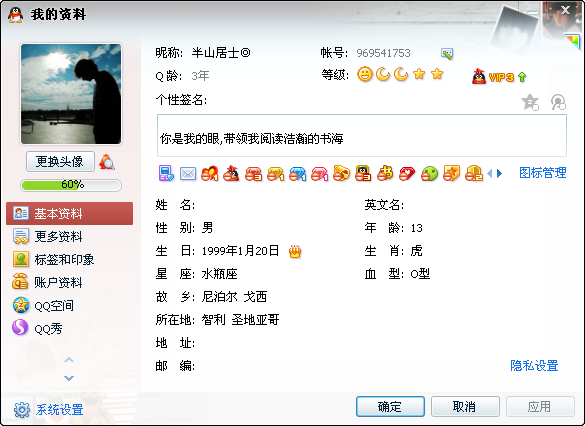The width and height of the screenshot is (585, 426).
Task: Click the golden book character icon
Action: tap(385, 173)
